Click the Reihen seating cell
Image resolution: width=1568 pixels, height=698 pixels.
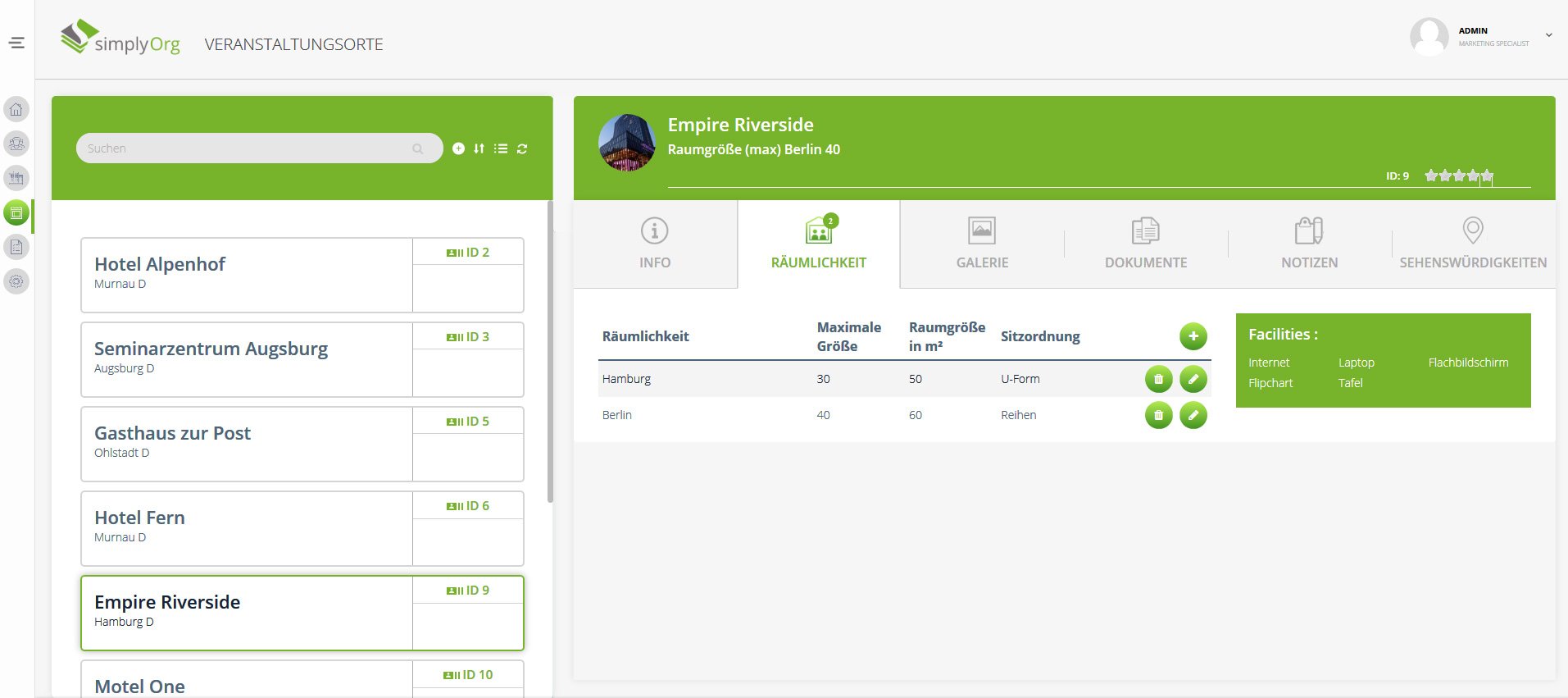(x=1019, y=415)
